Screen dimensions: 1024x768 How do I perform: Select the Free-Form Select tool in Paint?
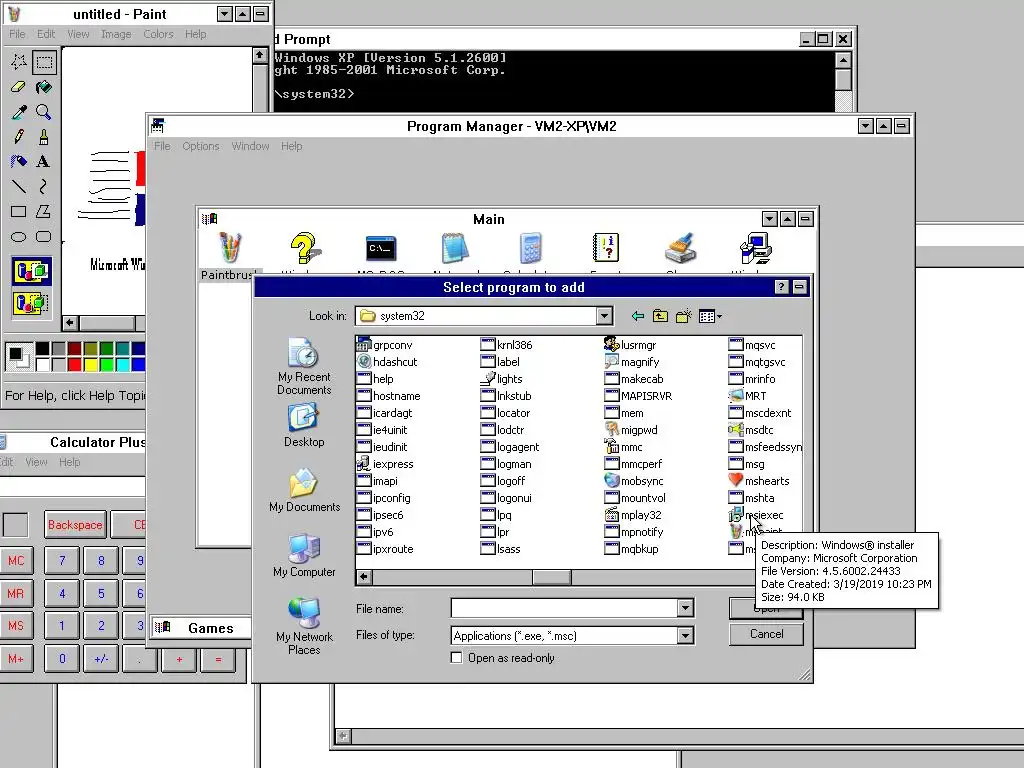tap(19, 62)
